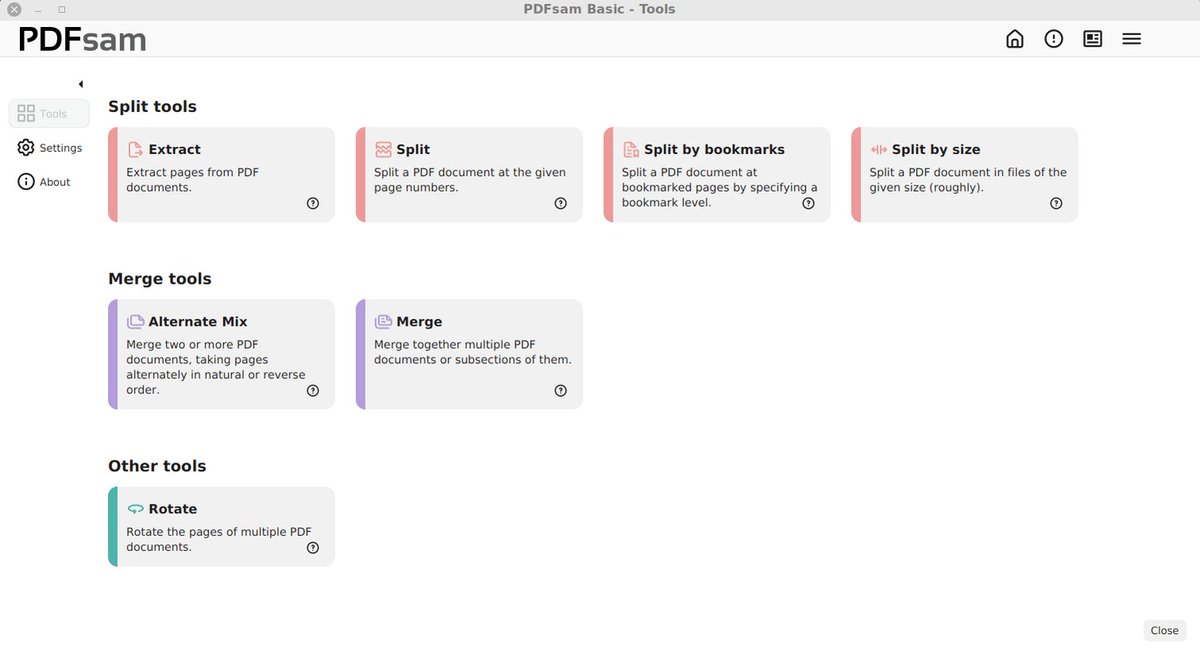
Task: Open the news panel icon
Action: point(1092,39)
